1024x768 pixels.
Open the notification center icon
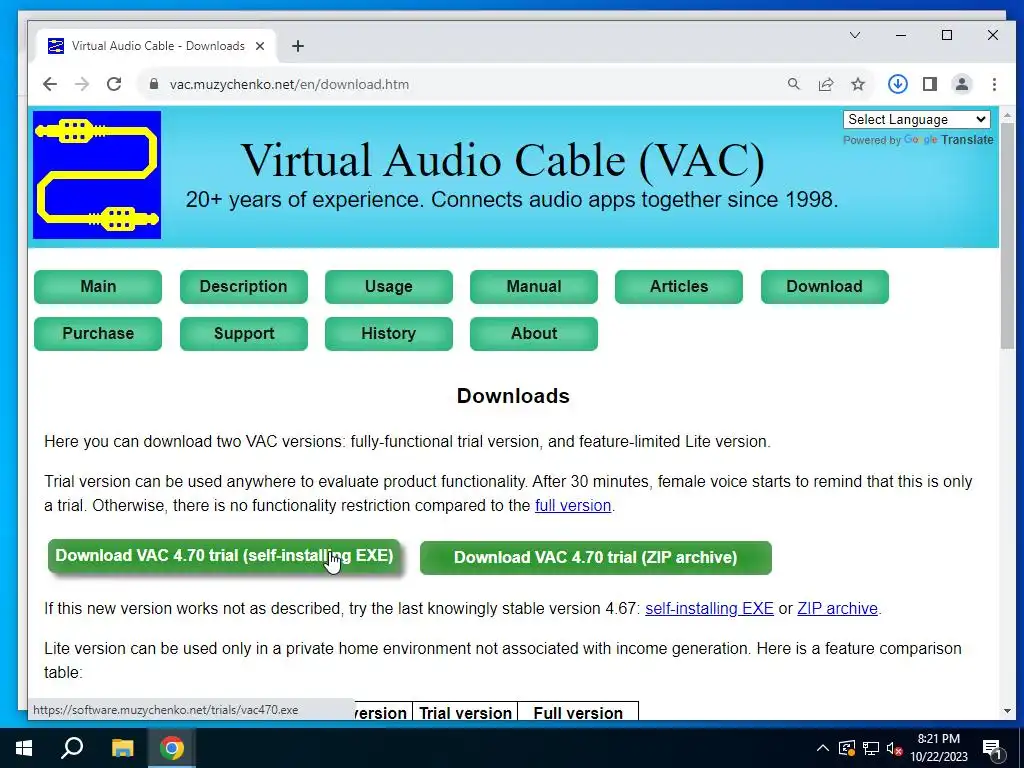993,750
